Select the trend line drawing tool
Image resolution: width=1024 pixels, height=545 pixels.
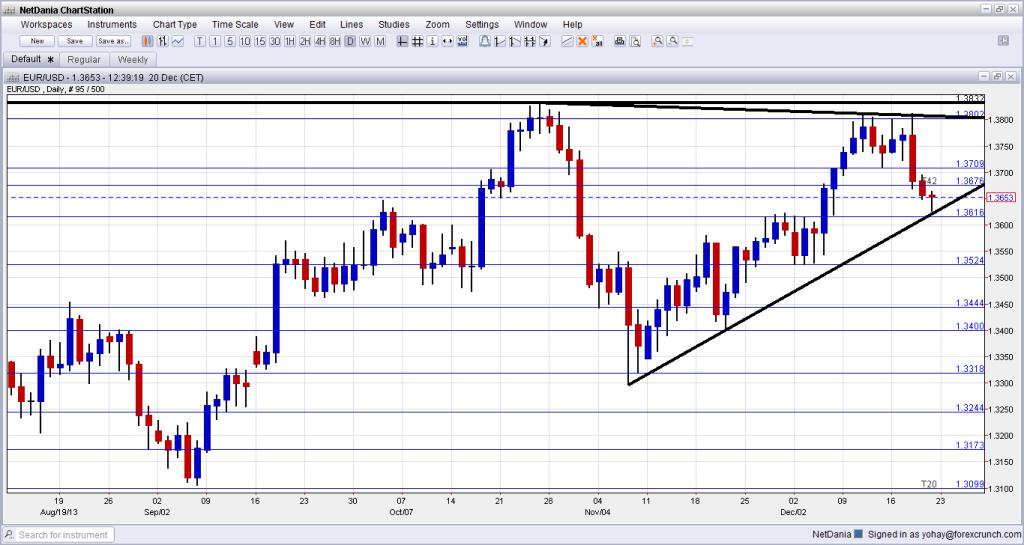[x=567, y=41]
